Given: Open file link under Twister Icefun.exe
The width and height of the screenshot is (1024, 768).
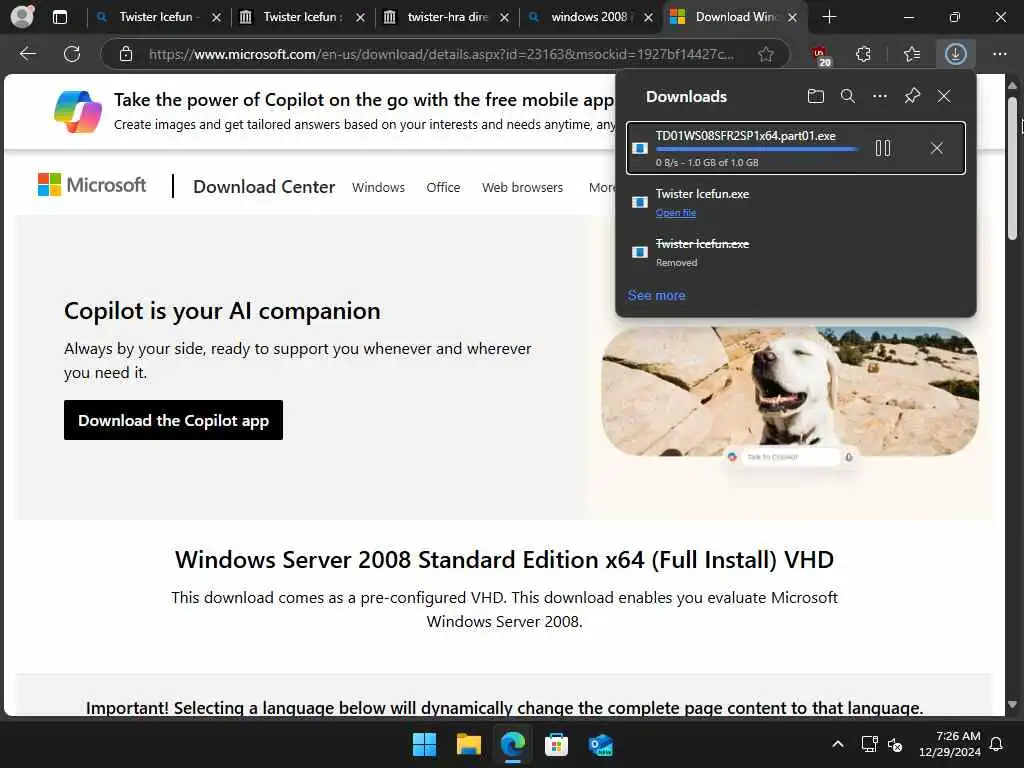Looking at the screenshot, I should click(676, 212).
